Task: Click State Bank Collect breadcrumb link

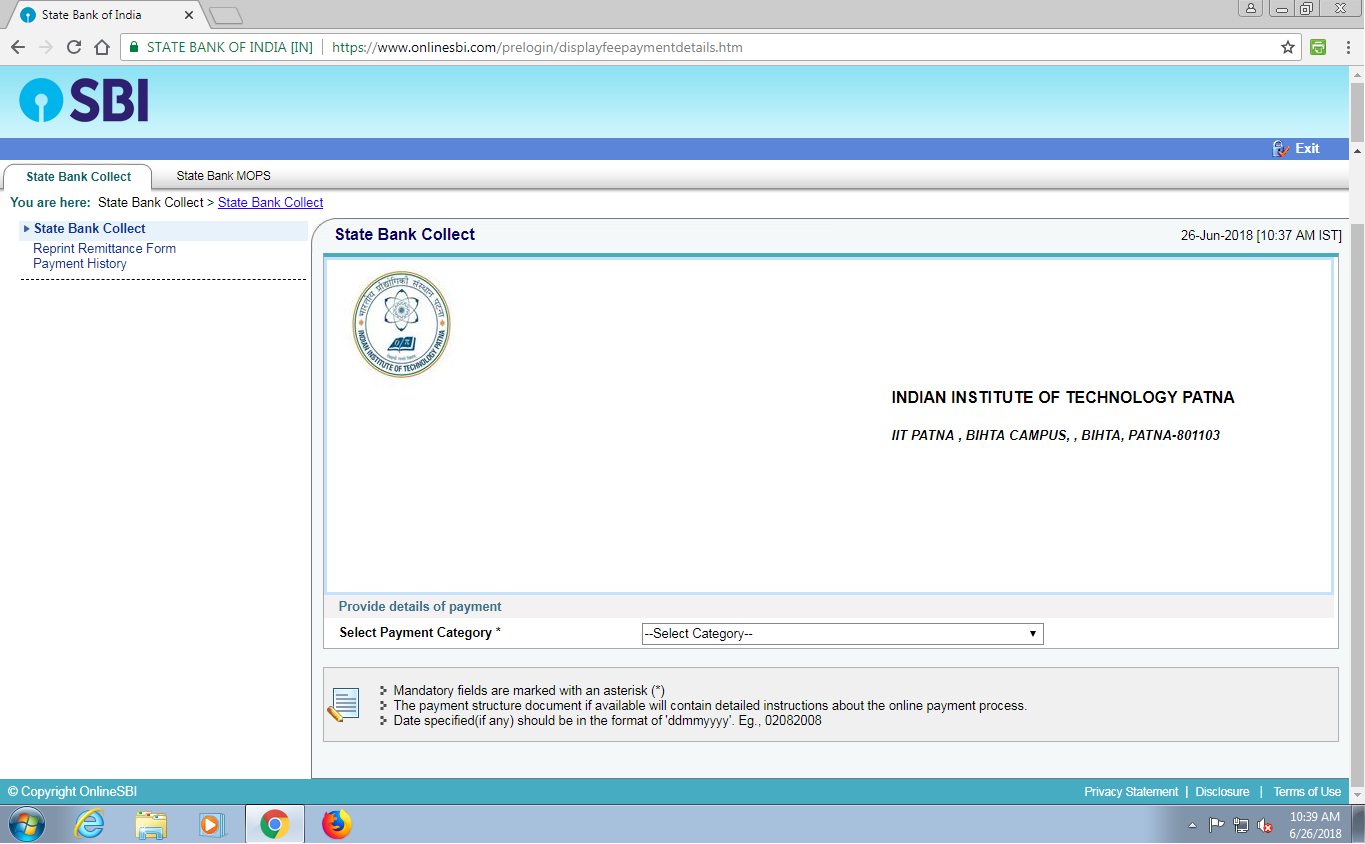Action: coord(270,202)
